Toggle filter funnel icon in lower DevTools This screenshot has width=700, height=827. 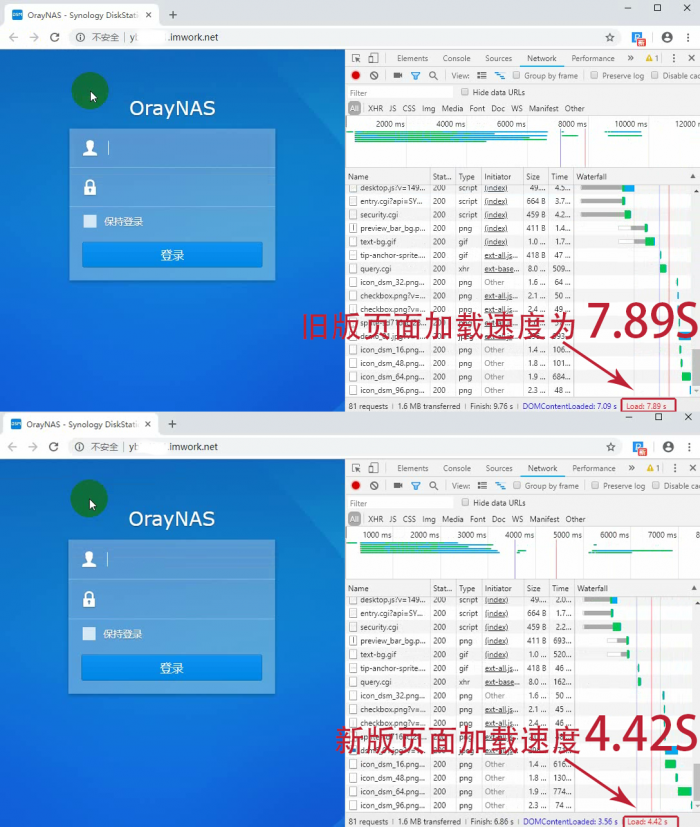pyautogui.click(x=416, y=486)
